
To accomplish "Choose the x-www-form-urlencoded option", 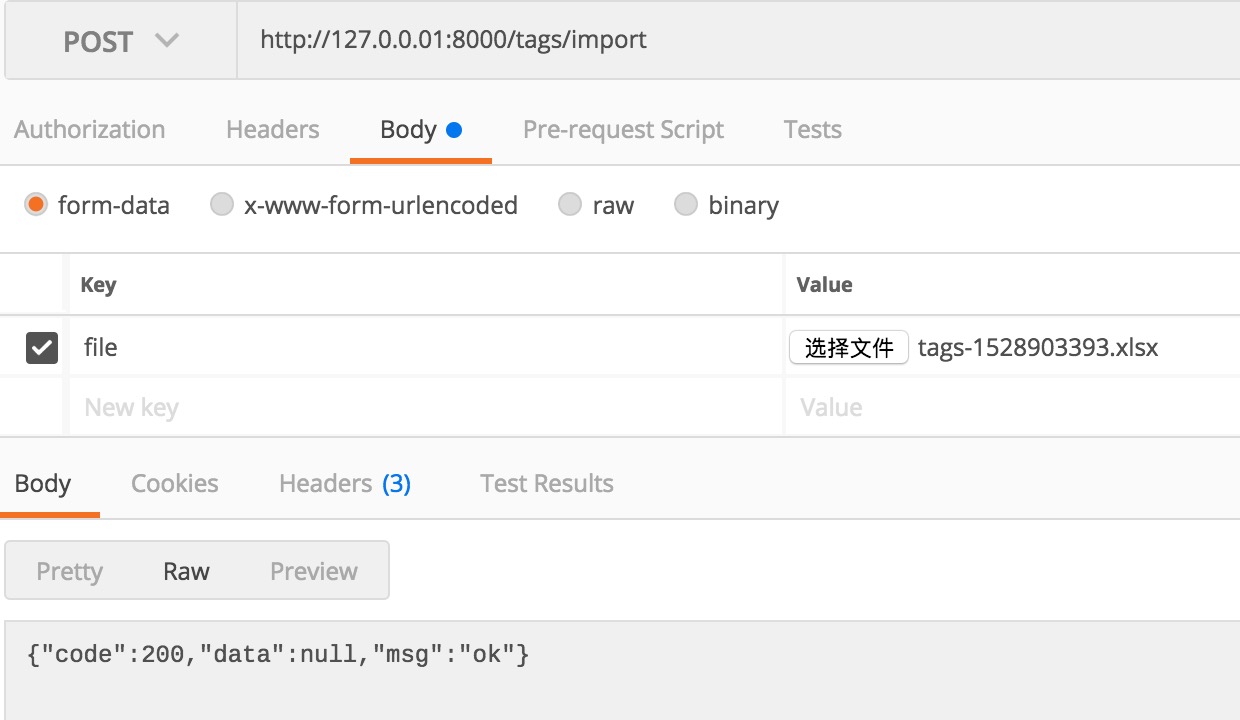I will click(x=221, y=205).
